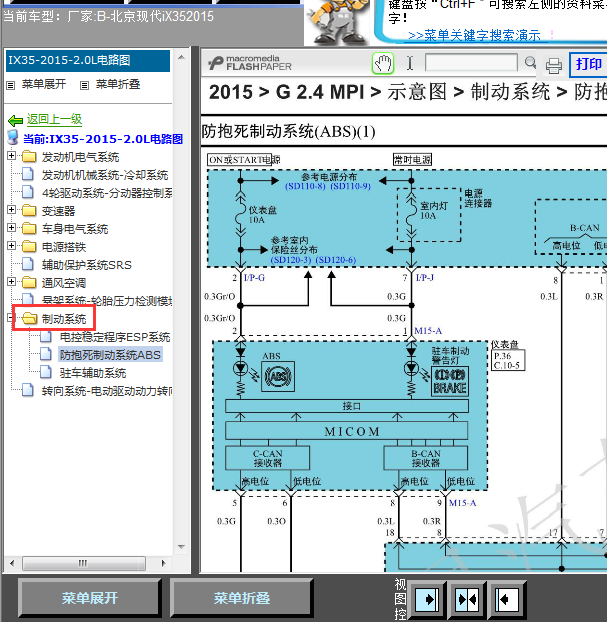Click the bottom 菜单折叠 button
Screen dimensions: 607x622
coord(242,598)
